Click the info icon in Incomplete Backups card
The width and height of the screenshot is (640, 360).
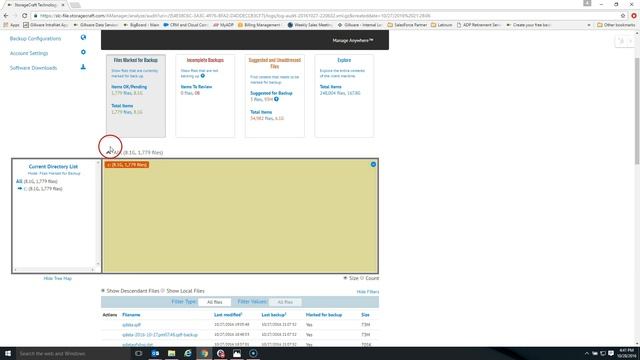[x=203, y=76]
